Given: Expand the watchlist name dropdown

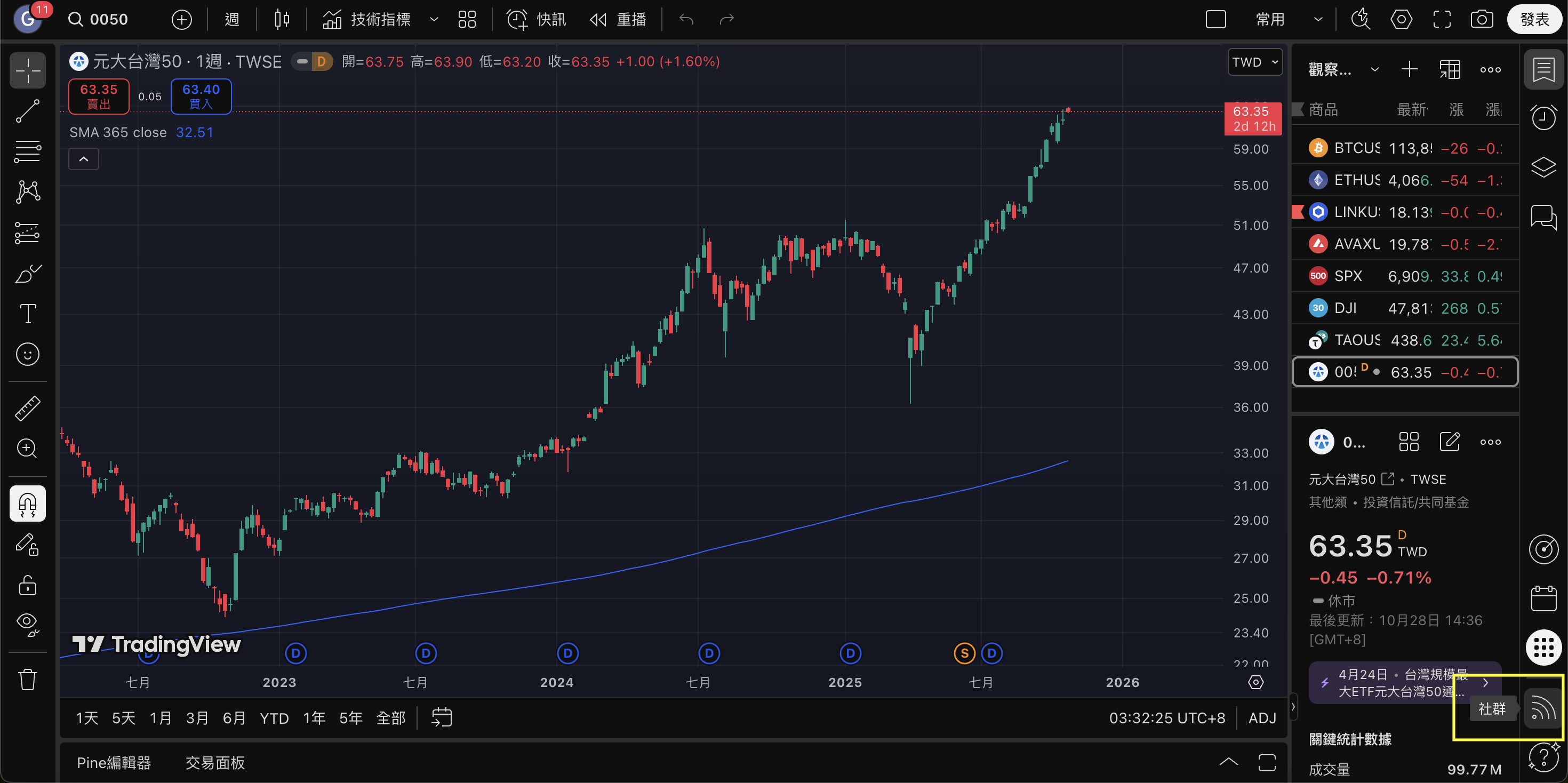Looking at the screenshot, I should (x=1374, y=69).
